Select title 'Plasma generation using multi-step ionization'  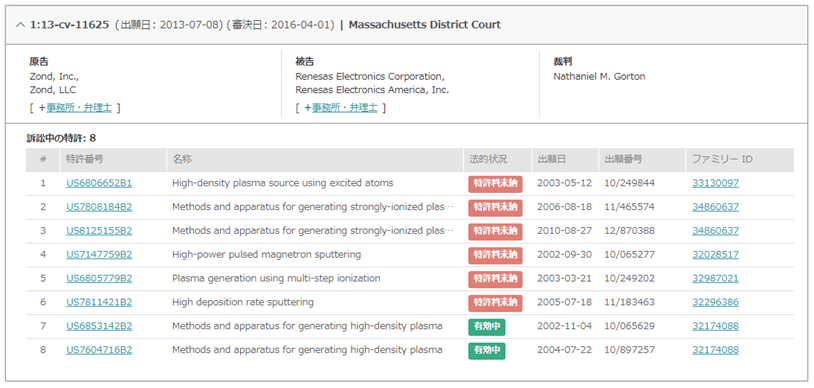point(276,278)
